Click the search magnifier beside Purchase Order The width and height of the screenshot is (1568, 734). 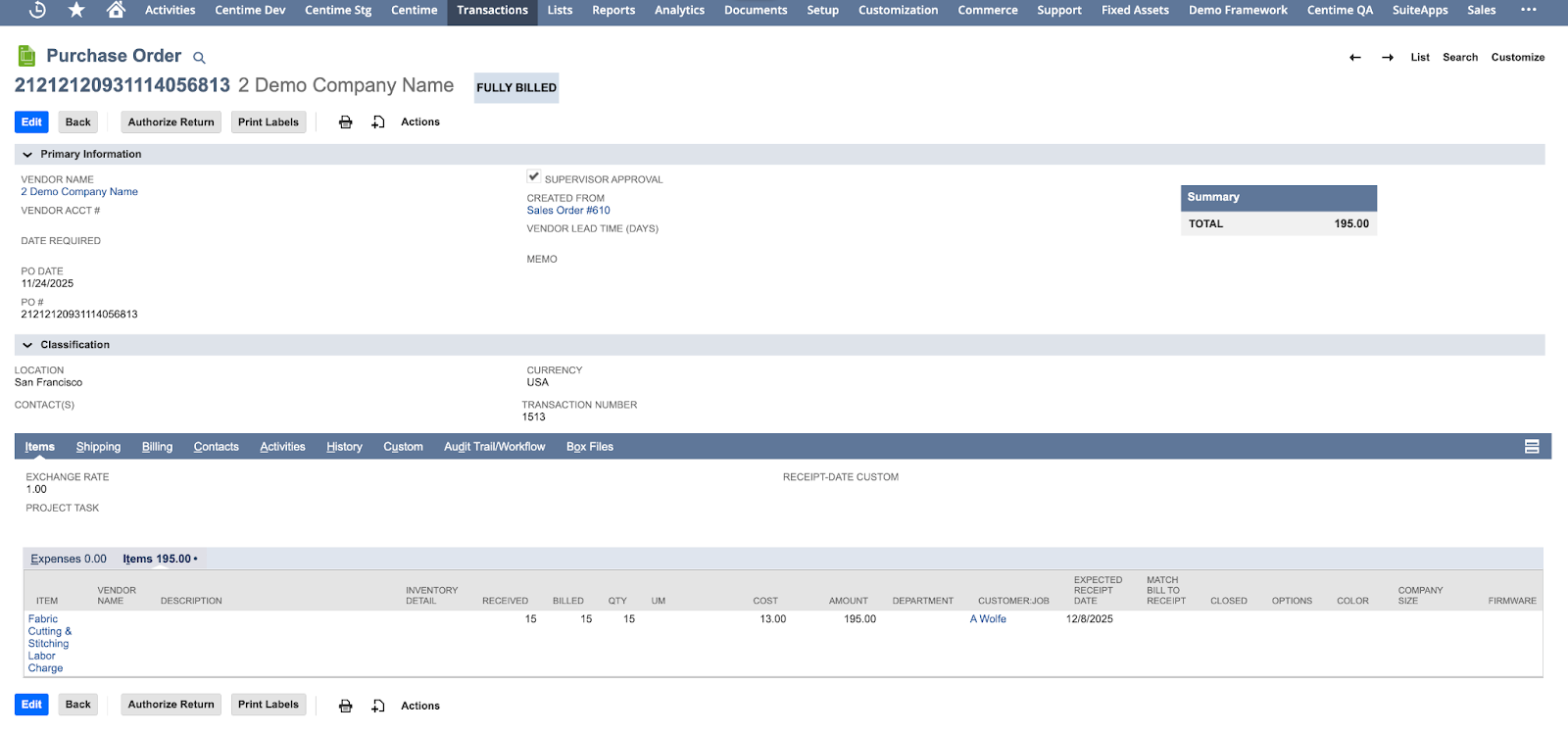coord(199,58)
